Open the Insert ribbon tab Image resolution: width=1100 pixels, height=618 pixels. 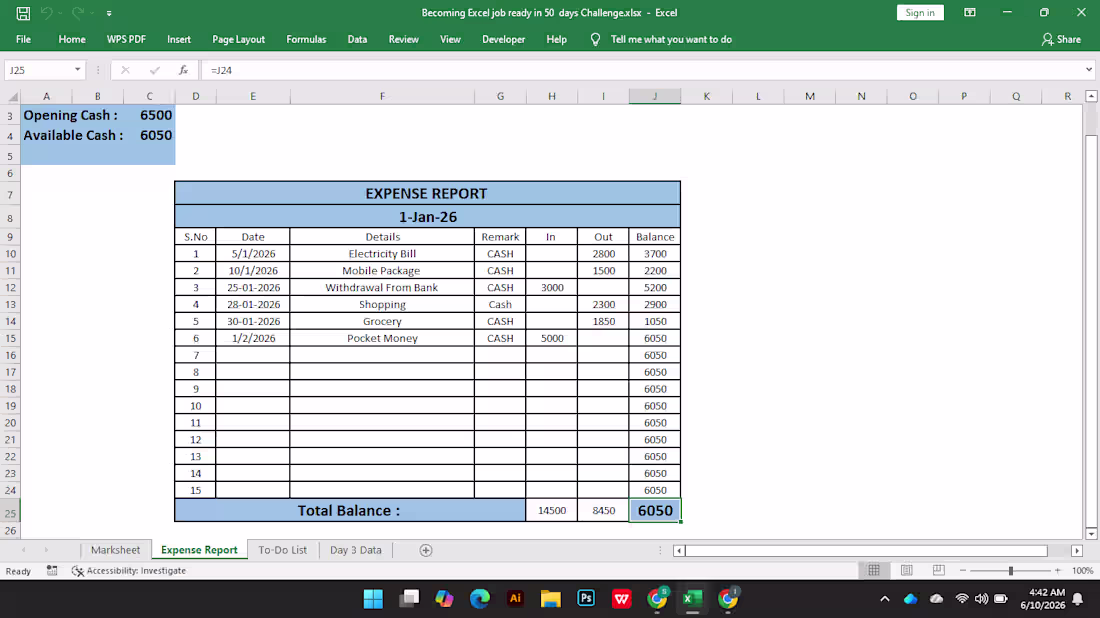(x=179, y=39)
